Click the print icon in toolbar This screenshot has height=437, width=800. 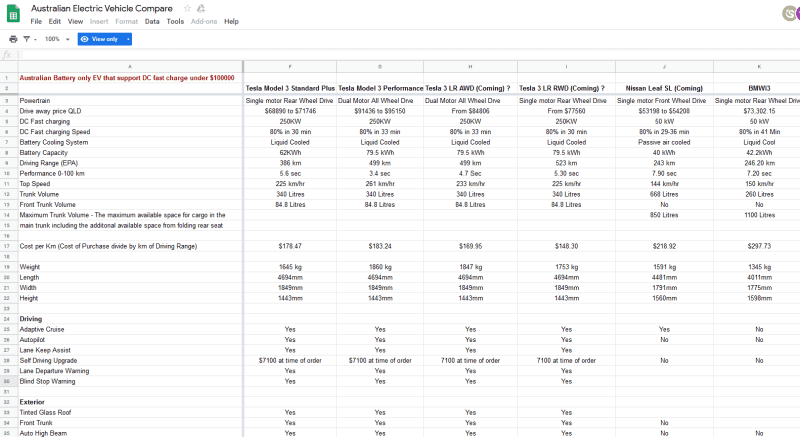click(13, 39)
